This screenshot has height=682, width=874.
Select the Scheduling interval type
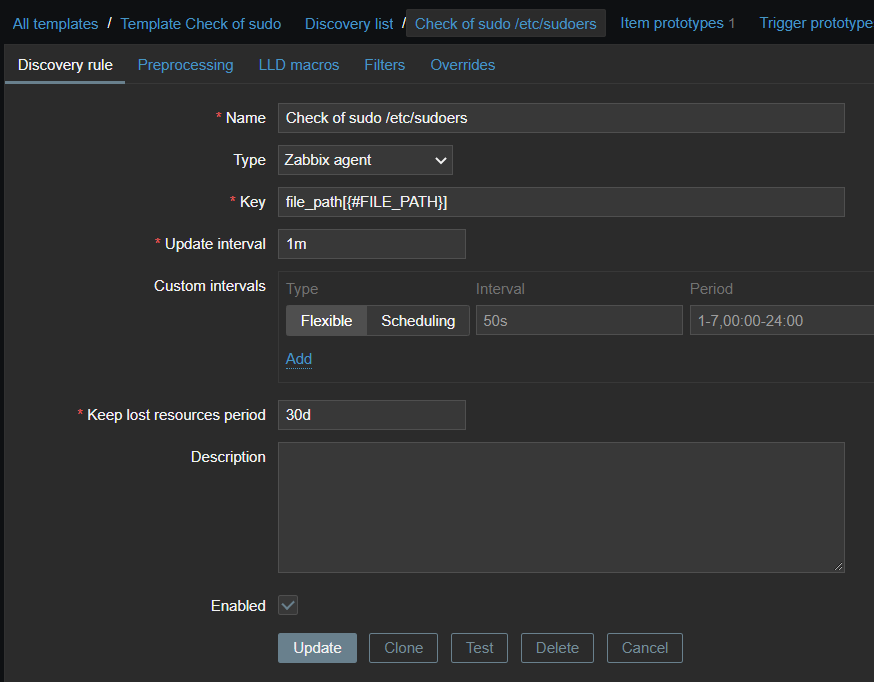coord(418,320)
